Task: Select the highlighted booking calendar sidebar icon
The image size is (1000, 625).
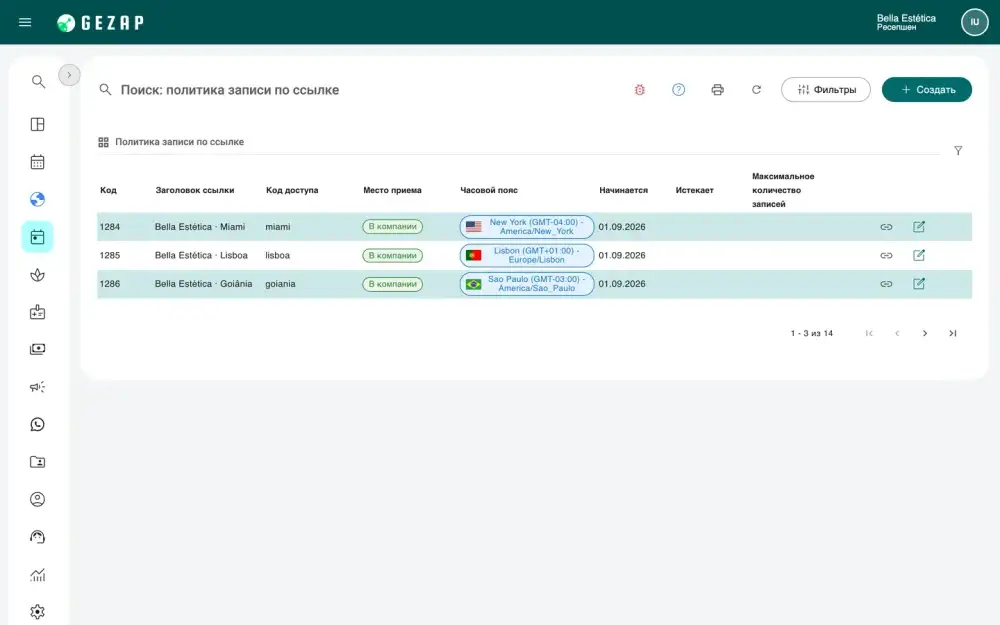Action: [38, 237]
